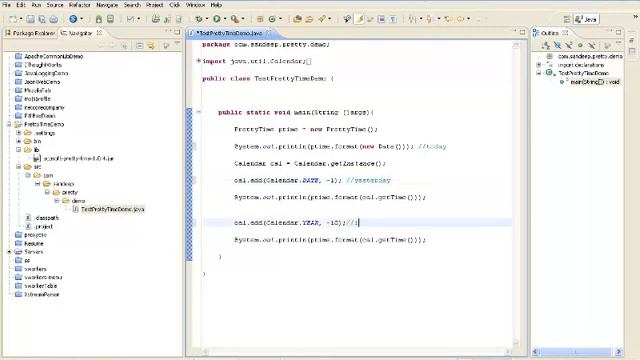The image size is (640, 360).
Task: Click the Previous Annotation toolbar icon
Action: point(429,19)
